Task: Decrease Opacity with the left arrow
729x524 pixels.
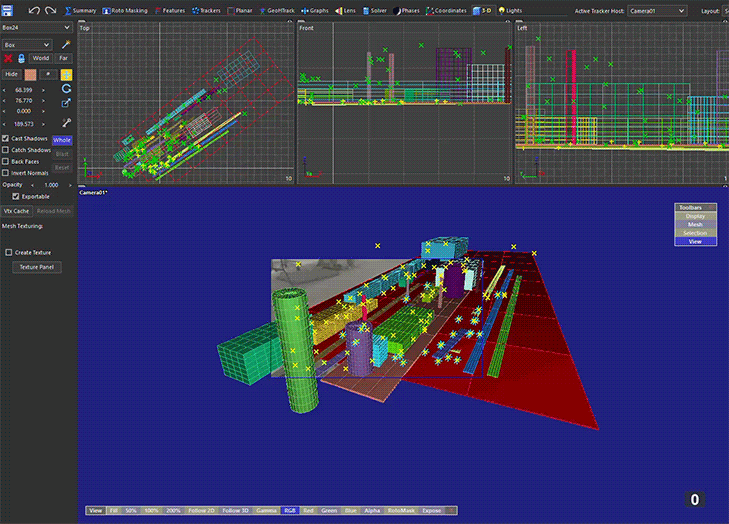Action: coord(32,185)
